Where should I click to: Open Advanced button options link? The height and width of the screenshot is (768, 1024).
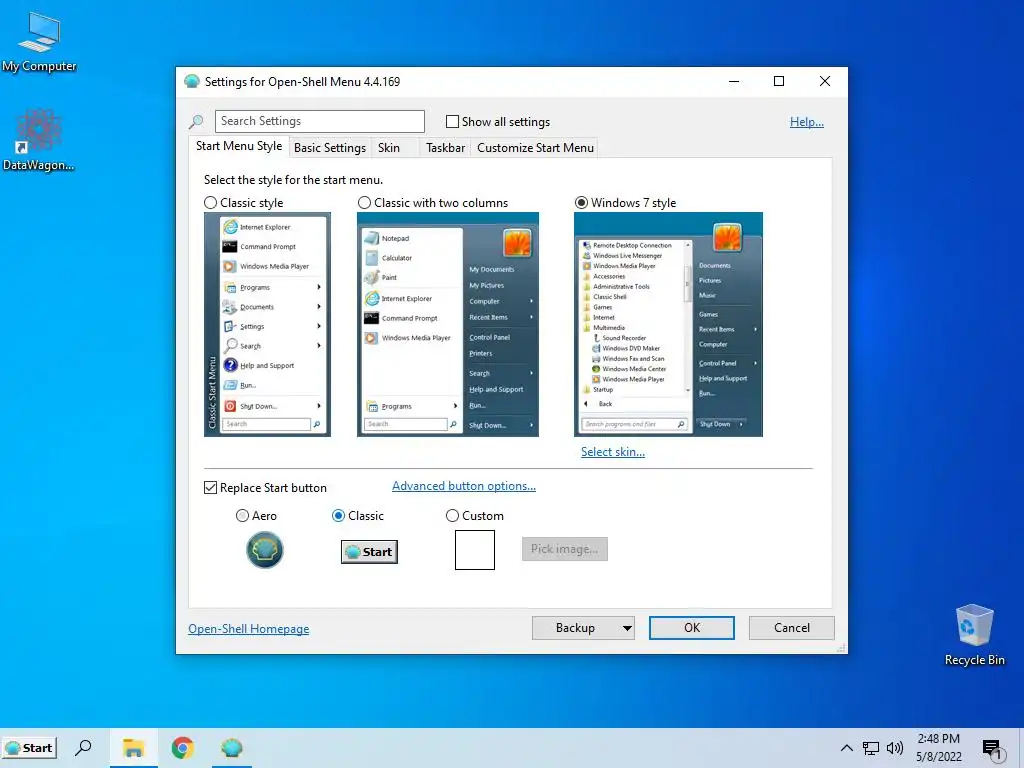point(464,486)
